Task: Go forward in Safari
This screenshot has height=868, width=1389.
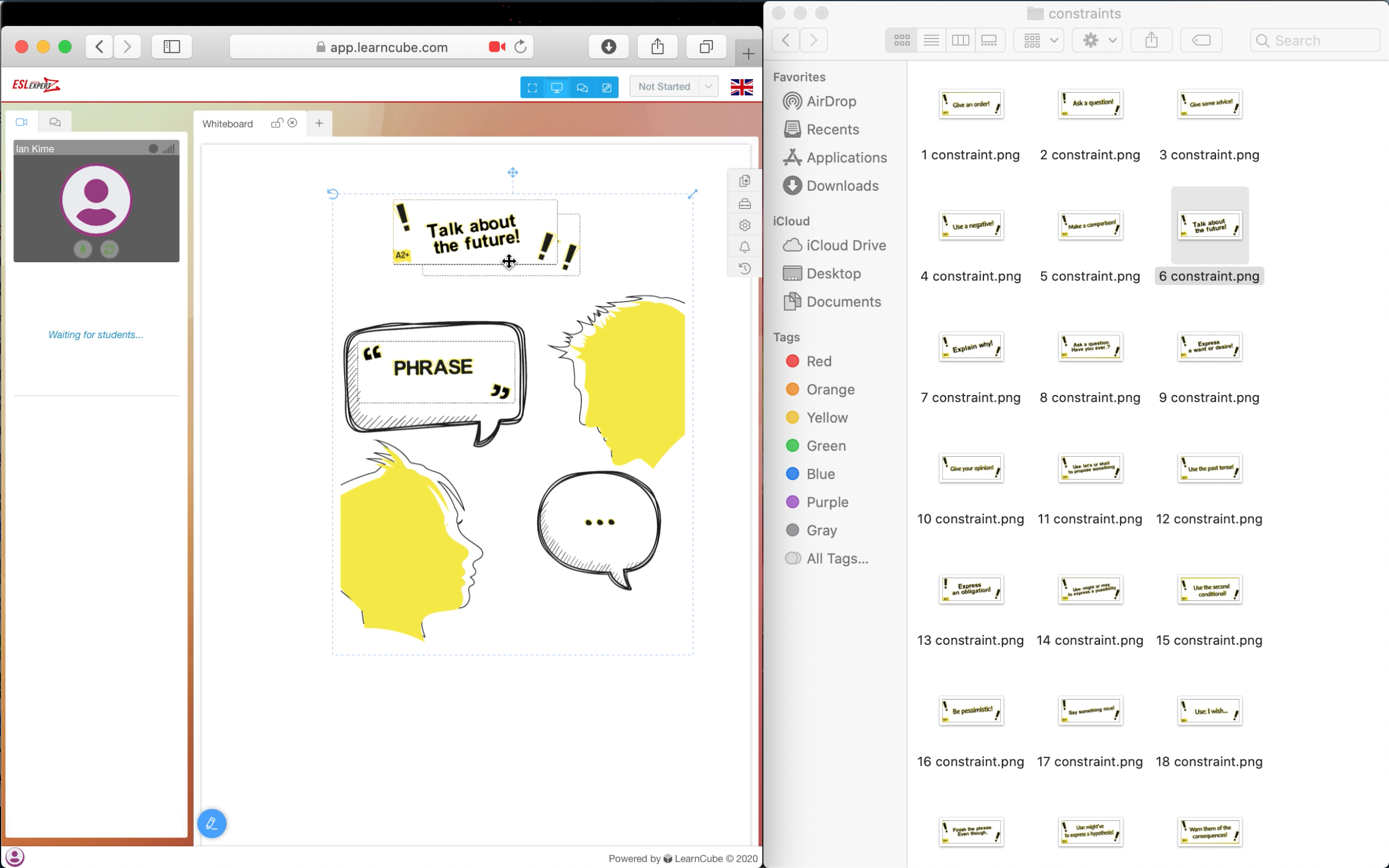Action: [x=127, y=46]
